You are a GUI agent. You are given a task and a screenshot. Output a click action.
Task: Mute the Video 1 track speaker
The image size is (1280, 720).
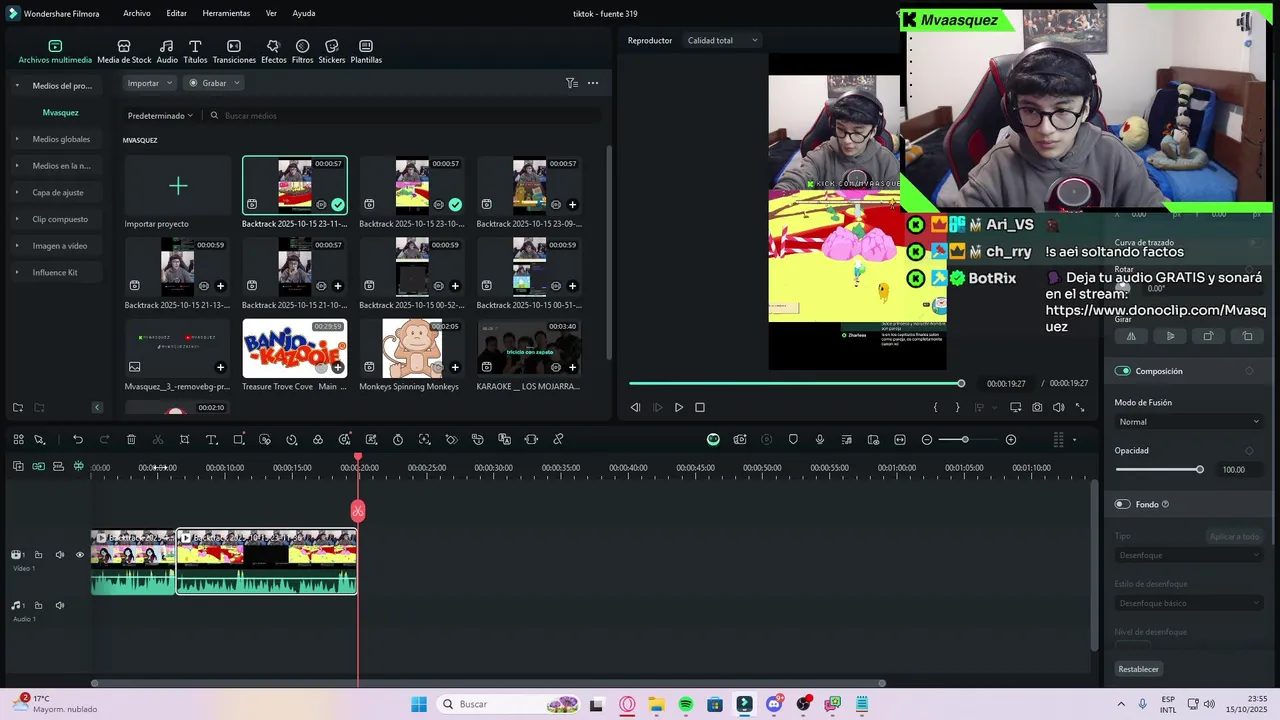coord(60,555)
